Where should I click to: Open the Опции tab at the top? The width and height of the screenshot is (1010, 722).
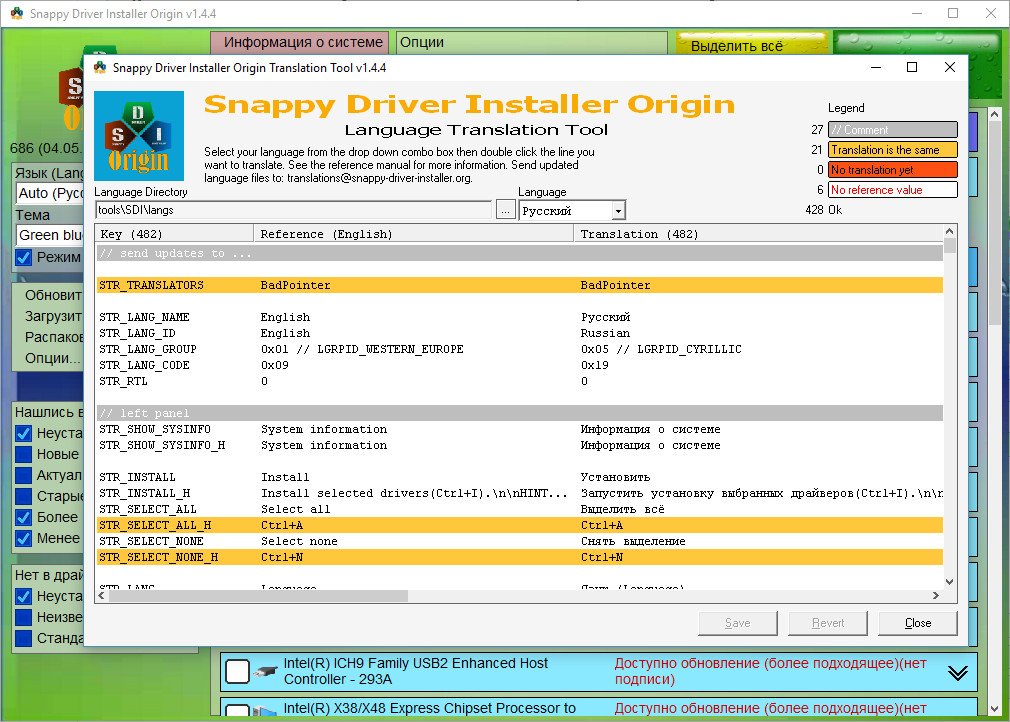click(x=531, y=43)
